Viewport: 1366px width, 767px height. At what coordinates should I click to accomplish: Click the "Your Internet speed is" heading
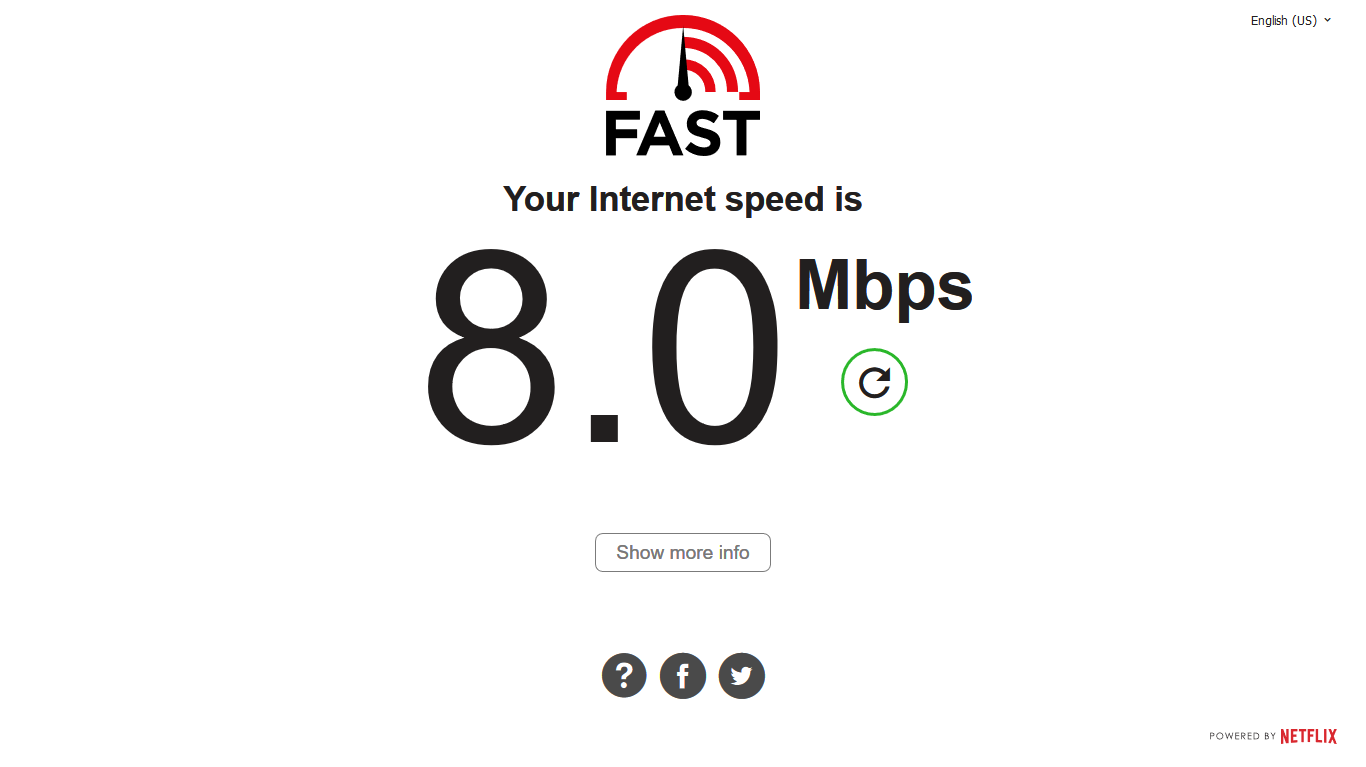coord(683,199)
